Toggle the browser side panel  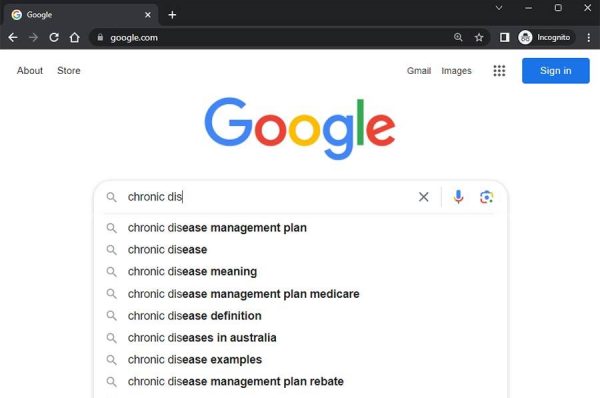click(x=504, y=38)
